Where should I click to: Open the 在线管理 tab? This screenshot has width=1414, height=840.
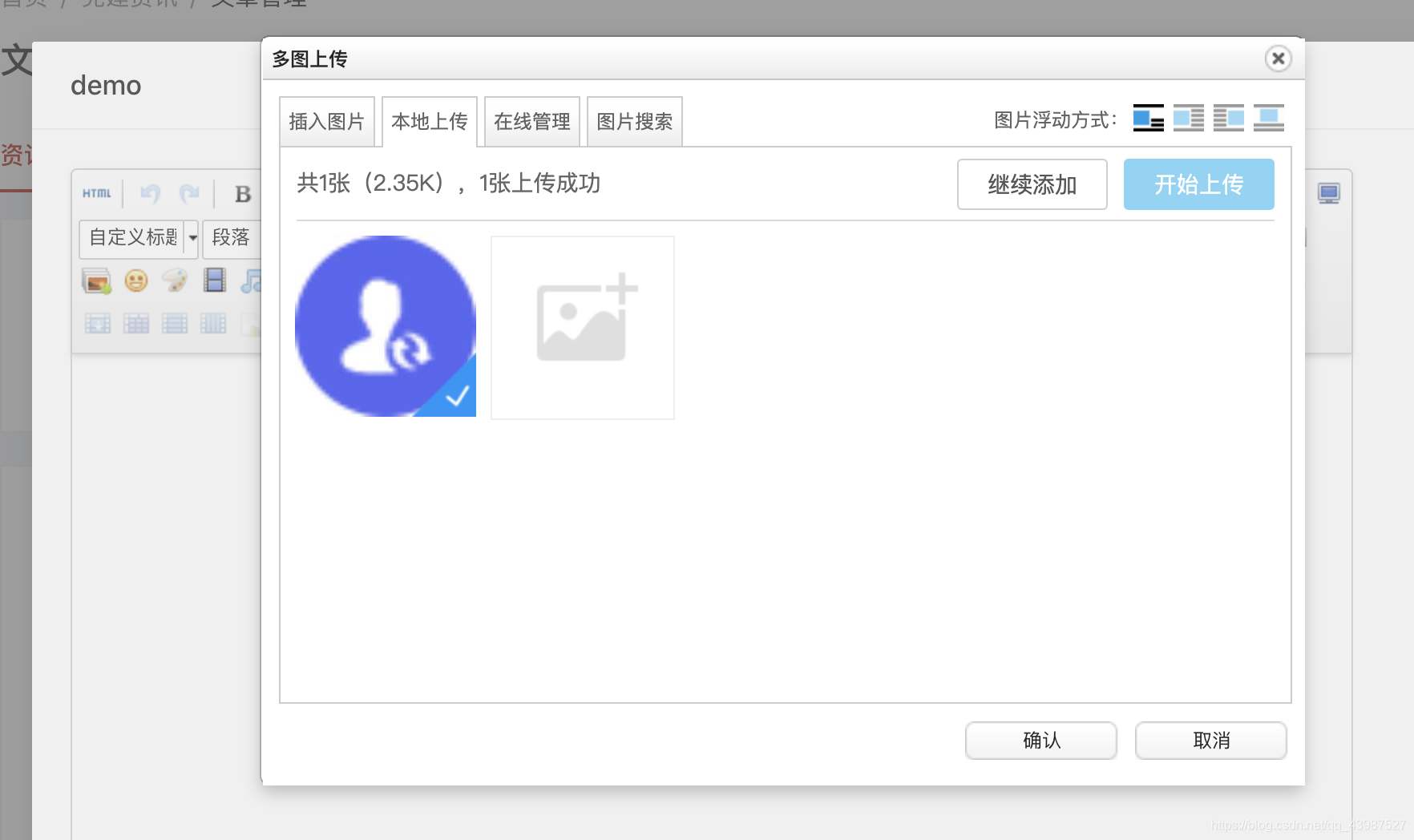532,122
